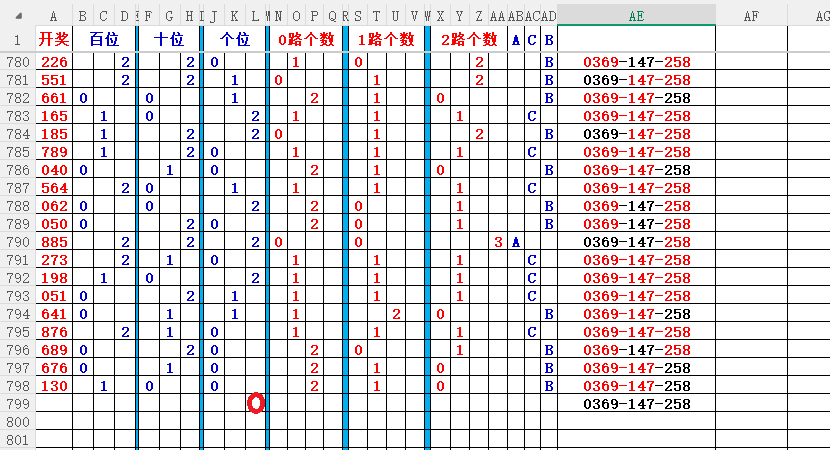Select column AF header
The width and height of the screenshot is (830, 450).
[x=751, y=16]
